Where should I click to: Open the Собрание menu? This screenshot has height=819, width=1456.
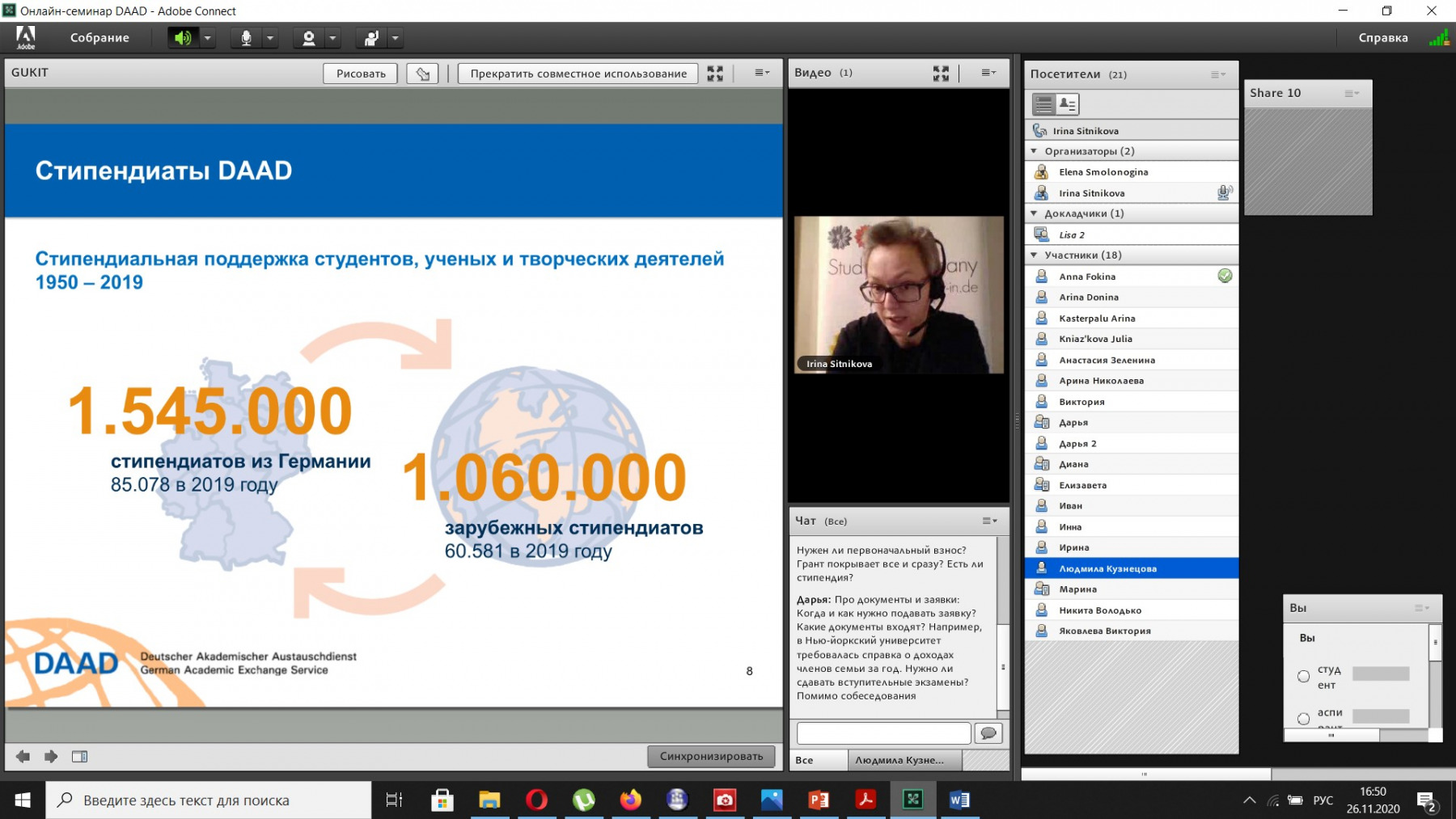coord(99,38)
